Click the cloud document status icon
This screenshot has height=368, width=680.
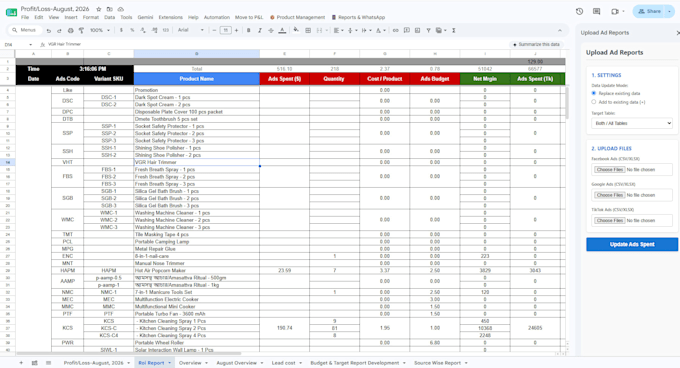(121, 9)
